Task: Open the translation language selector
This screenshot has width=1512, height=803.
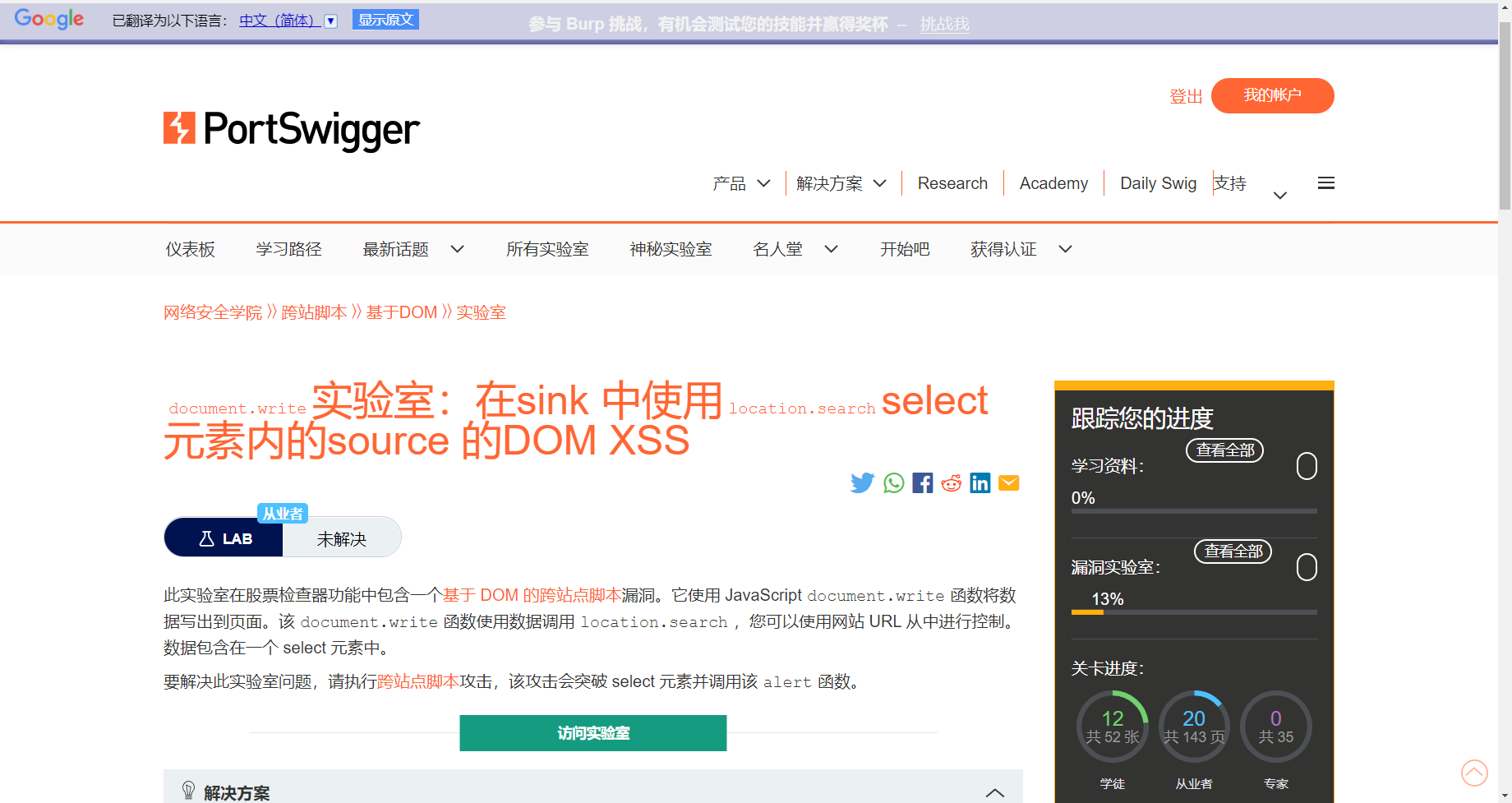Action: 330,21
